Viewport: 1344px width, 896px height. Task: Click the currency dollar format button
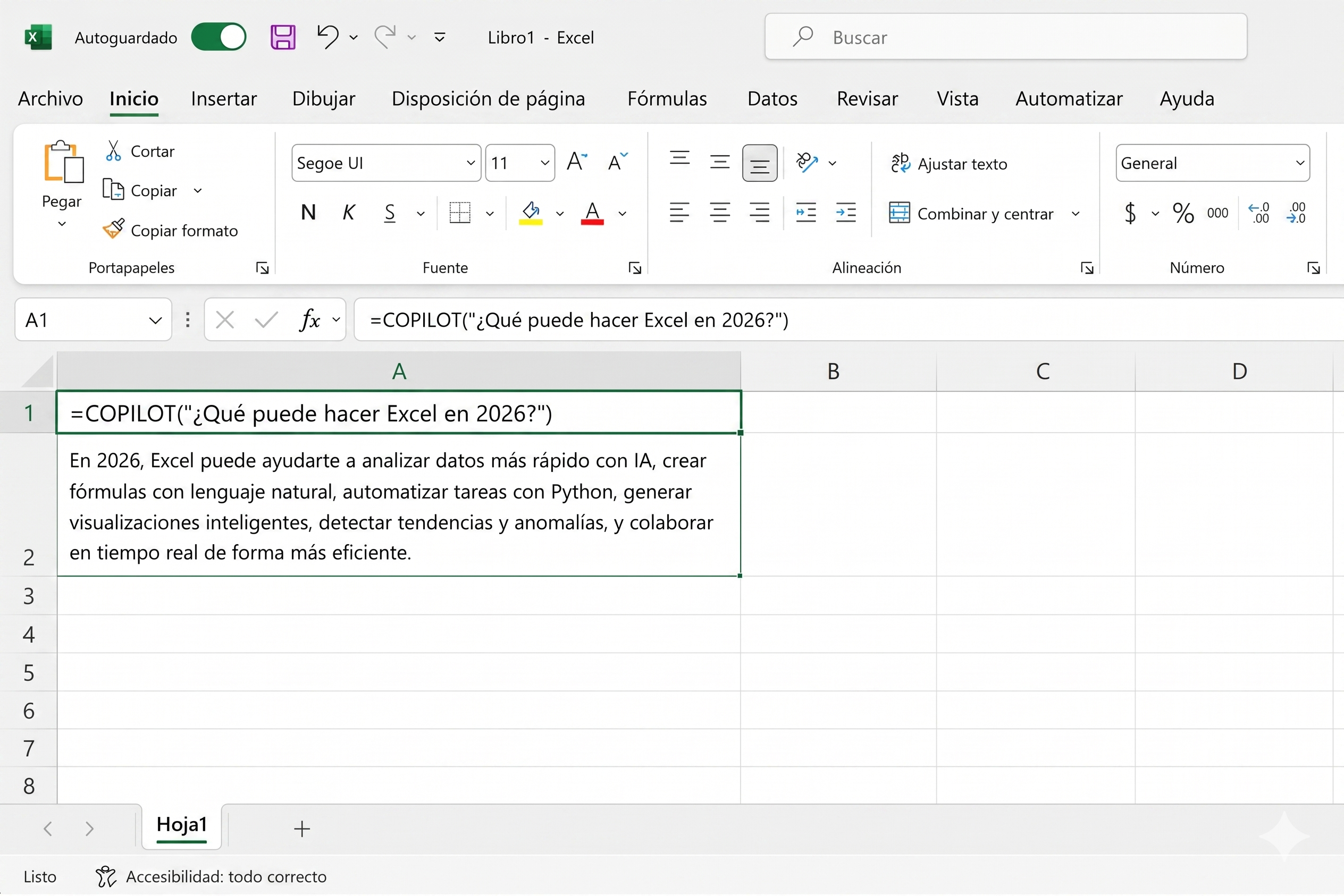pos(1130,213)
